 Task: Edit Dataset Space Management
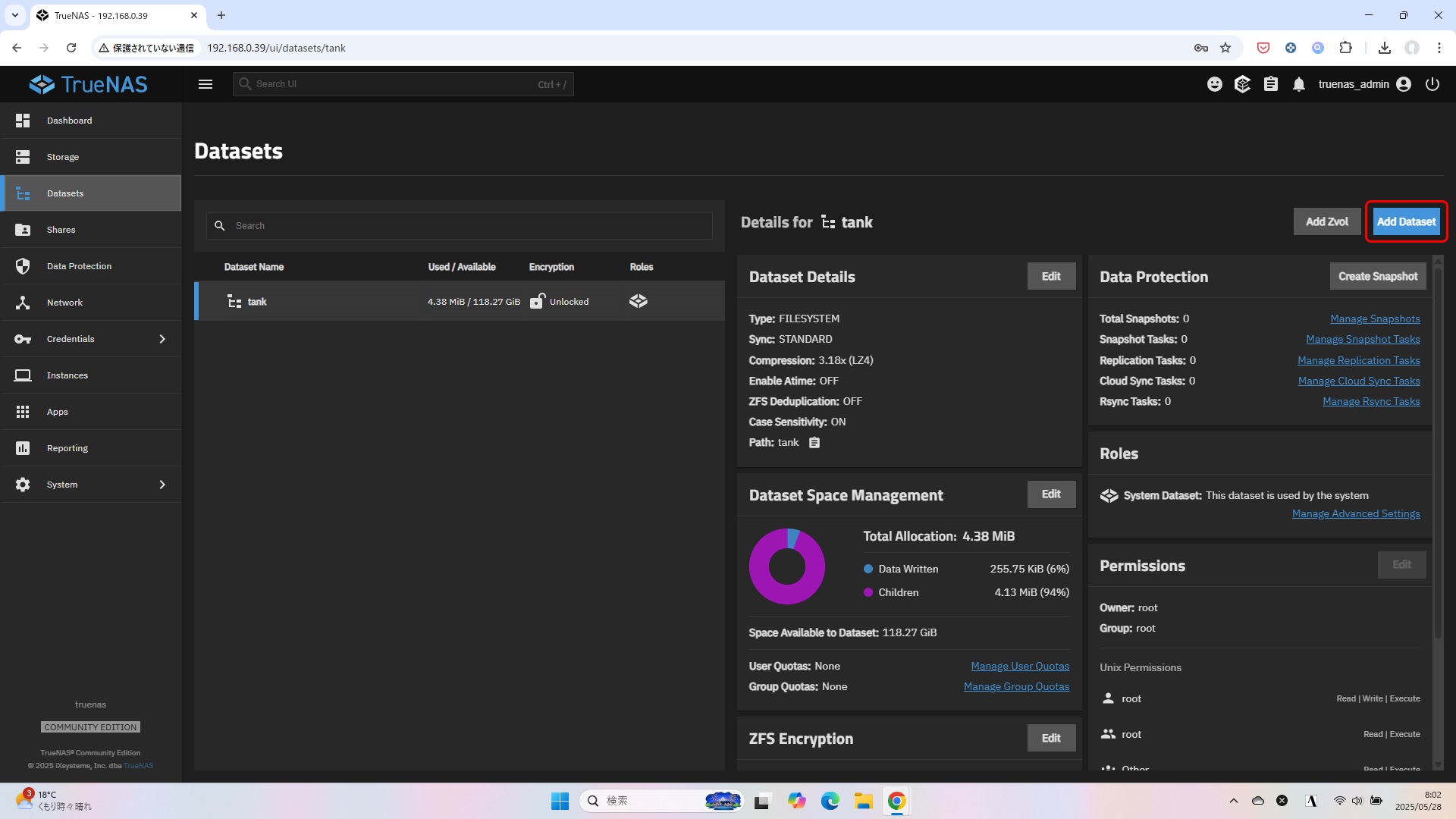tap(1051, 494)
